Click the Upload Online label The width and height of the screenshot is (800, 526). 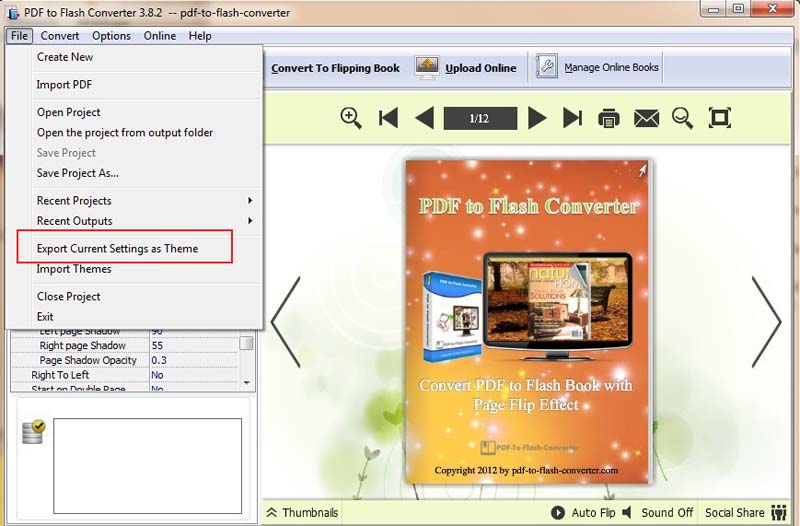click(481, 68)
